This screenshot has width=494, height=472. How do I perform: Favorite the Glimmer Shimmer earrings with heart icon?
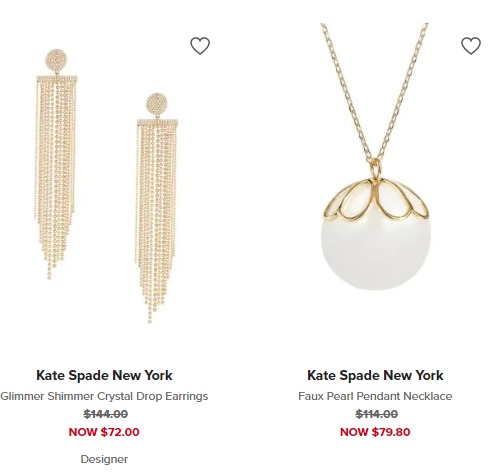(x=200, y=46)
